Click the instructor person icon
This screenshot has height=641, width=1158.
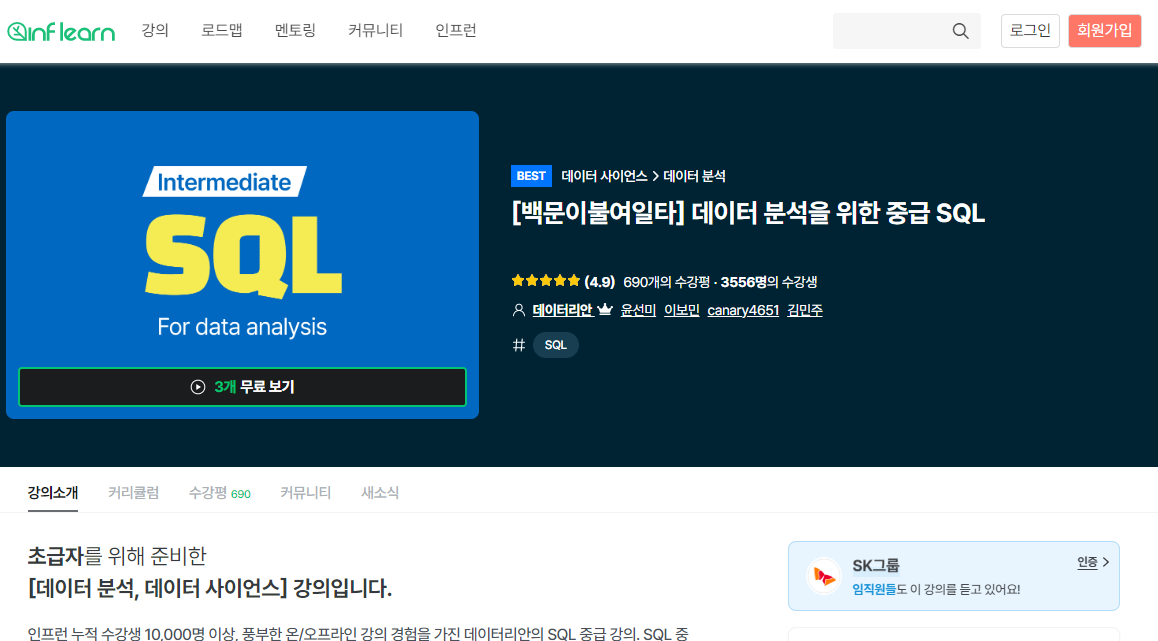518,310
